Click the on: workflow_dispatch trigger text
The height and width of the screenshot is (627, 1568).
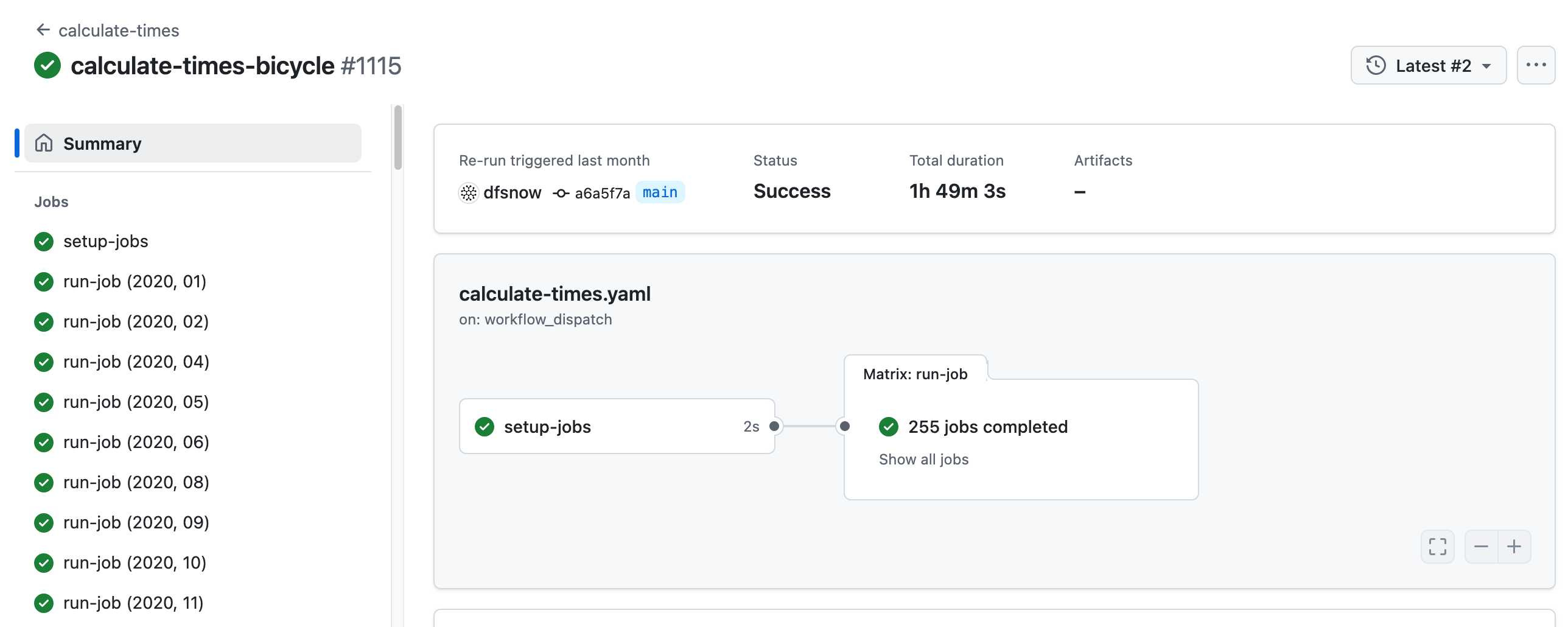pos(536,320)
